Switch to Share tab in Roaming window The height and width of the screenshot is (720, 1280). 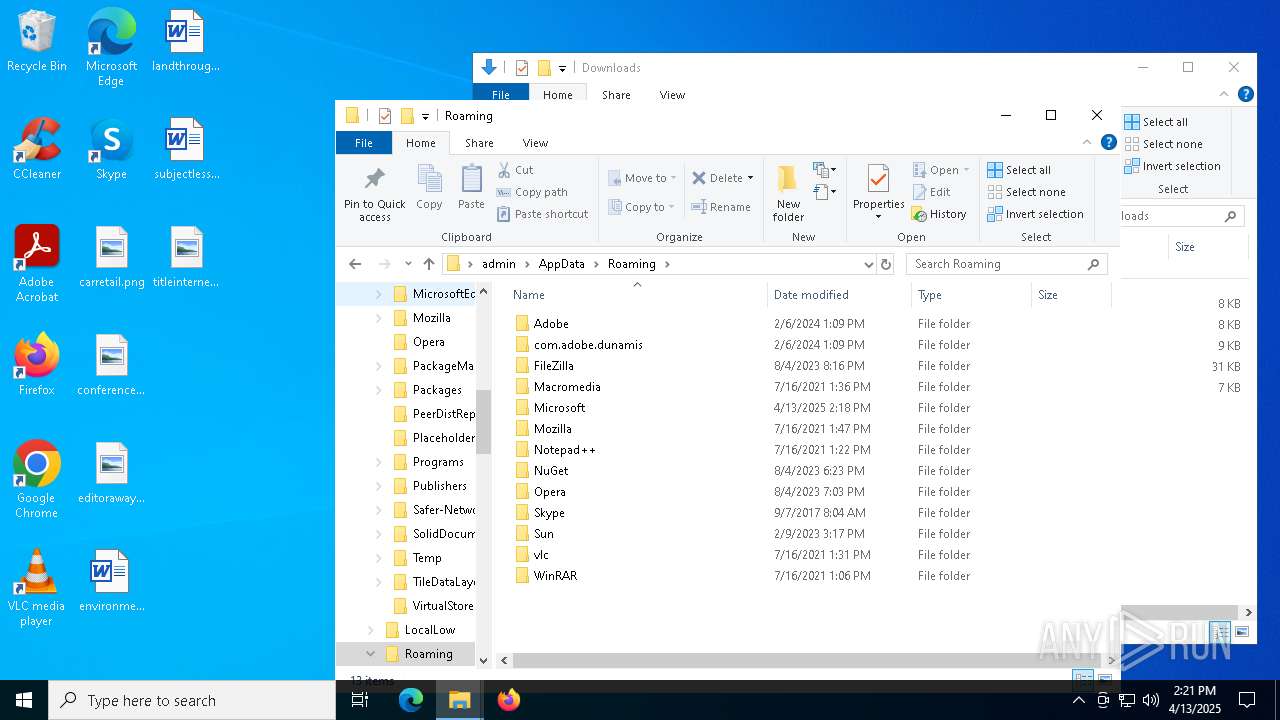pos(479,143)
